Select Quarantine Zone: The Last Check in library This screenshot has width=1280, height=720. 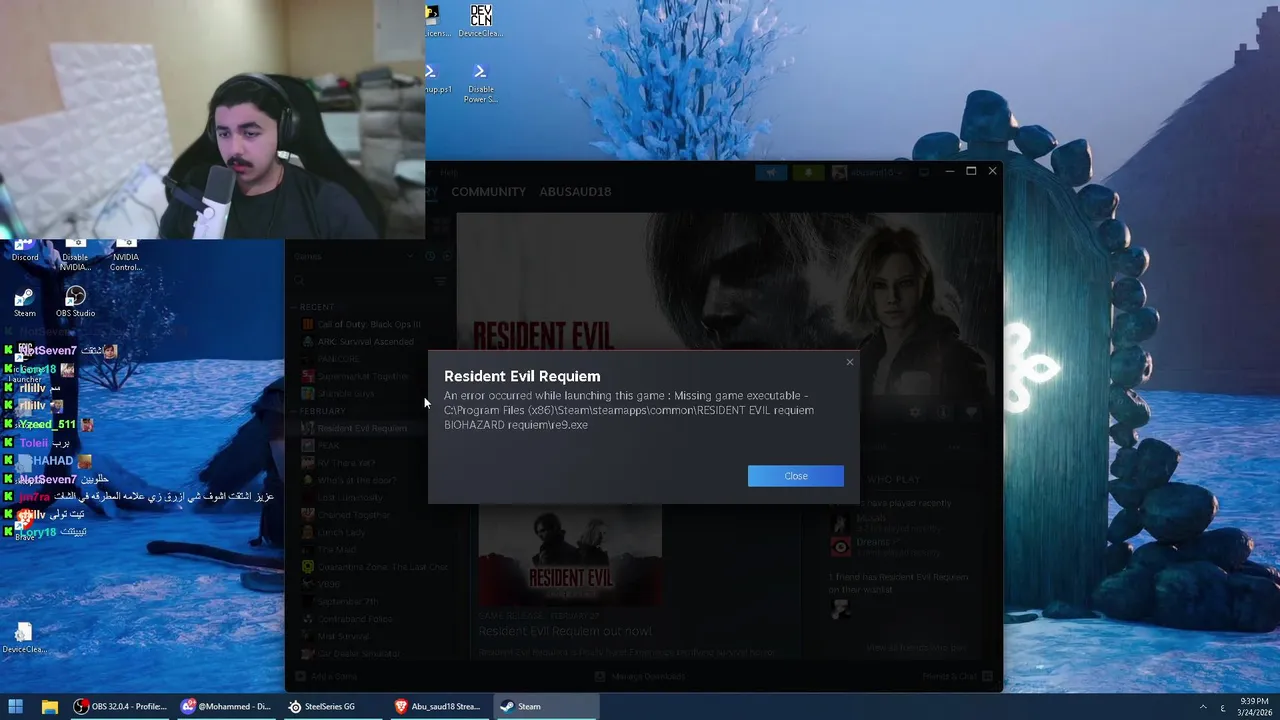click(x=374, y=566)
